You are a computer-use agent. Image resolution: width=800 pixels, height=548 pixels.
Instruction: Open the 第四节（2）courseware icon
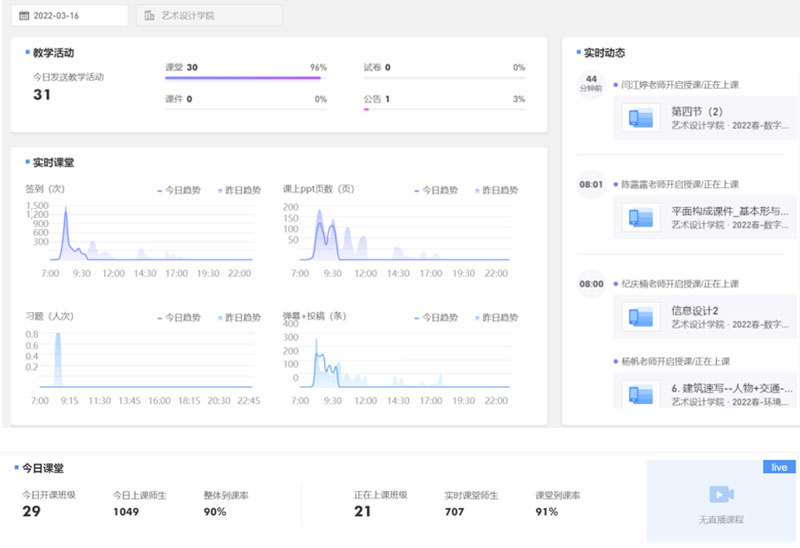pyautogui.click(x=639, y=119)
